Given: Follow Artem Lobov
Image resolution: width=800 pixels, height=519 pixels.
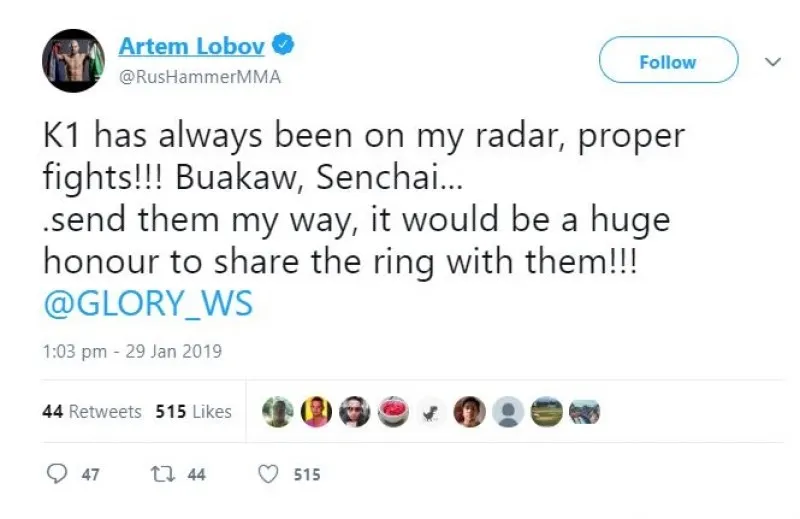Looking at the screenshot, I should coord(668,62).
